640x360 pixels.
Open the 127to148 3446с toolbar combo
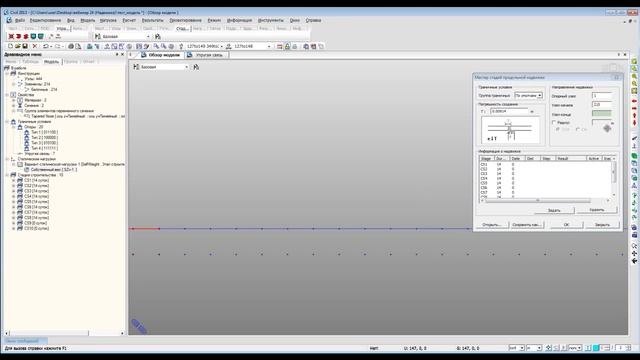221,46
